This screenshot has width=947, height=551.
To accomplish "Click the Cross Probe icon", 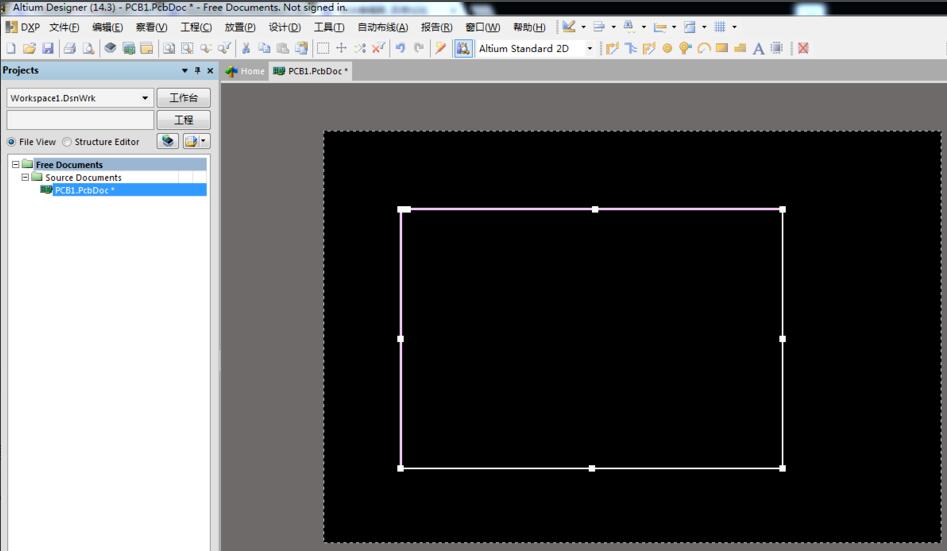I will tap(440, 48).
